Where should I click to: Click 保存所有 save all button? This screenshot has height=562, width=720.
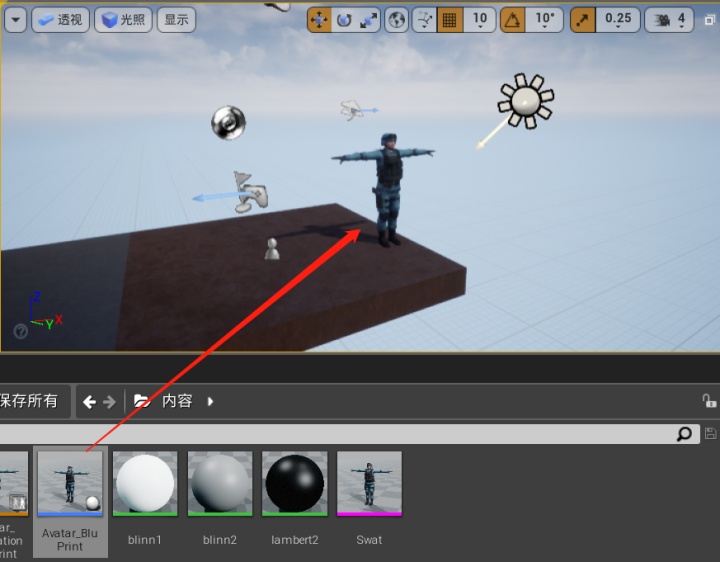coord(28,401)
